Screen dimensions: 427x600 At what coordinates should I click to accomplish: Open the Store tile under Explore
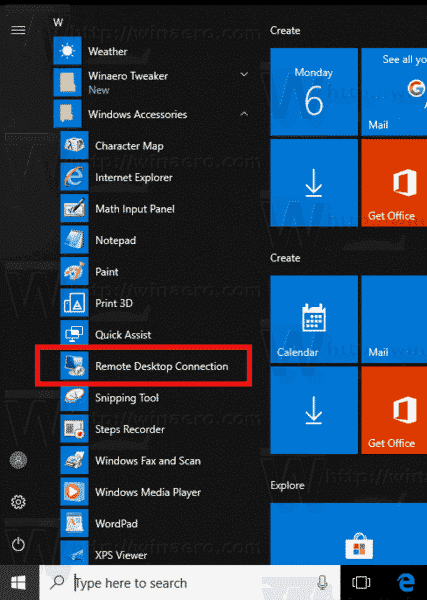point(349,534)
